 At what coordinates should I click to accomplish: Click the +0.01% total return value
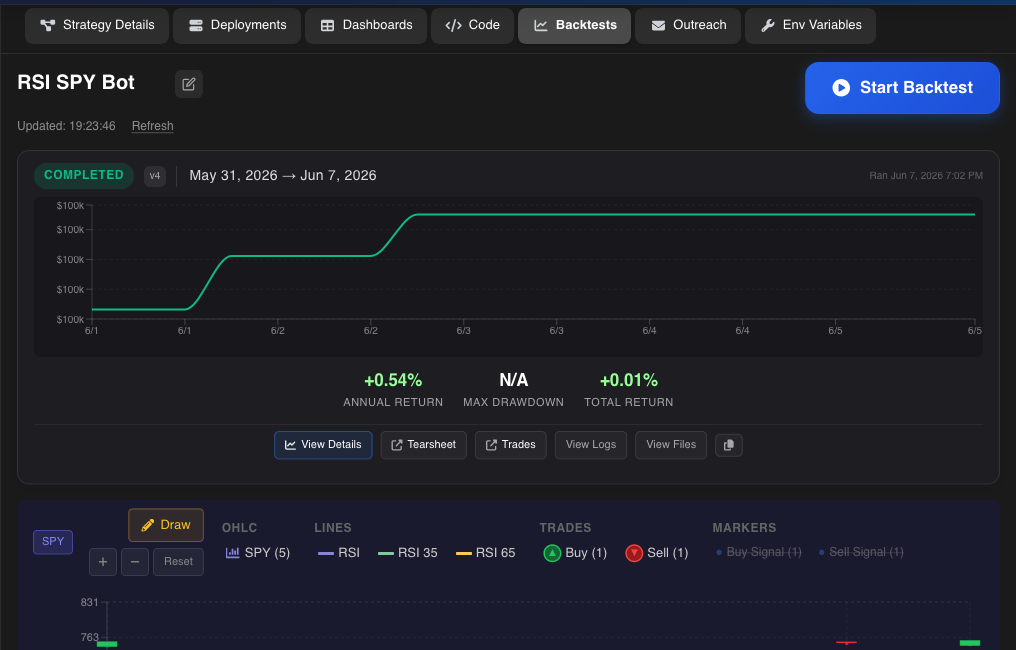[629, 380]
